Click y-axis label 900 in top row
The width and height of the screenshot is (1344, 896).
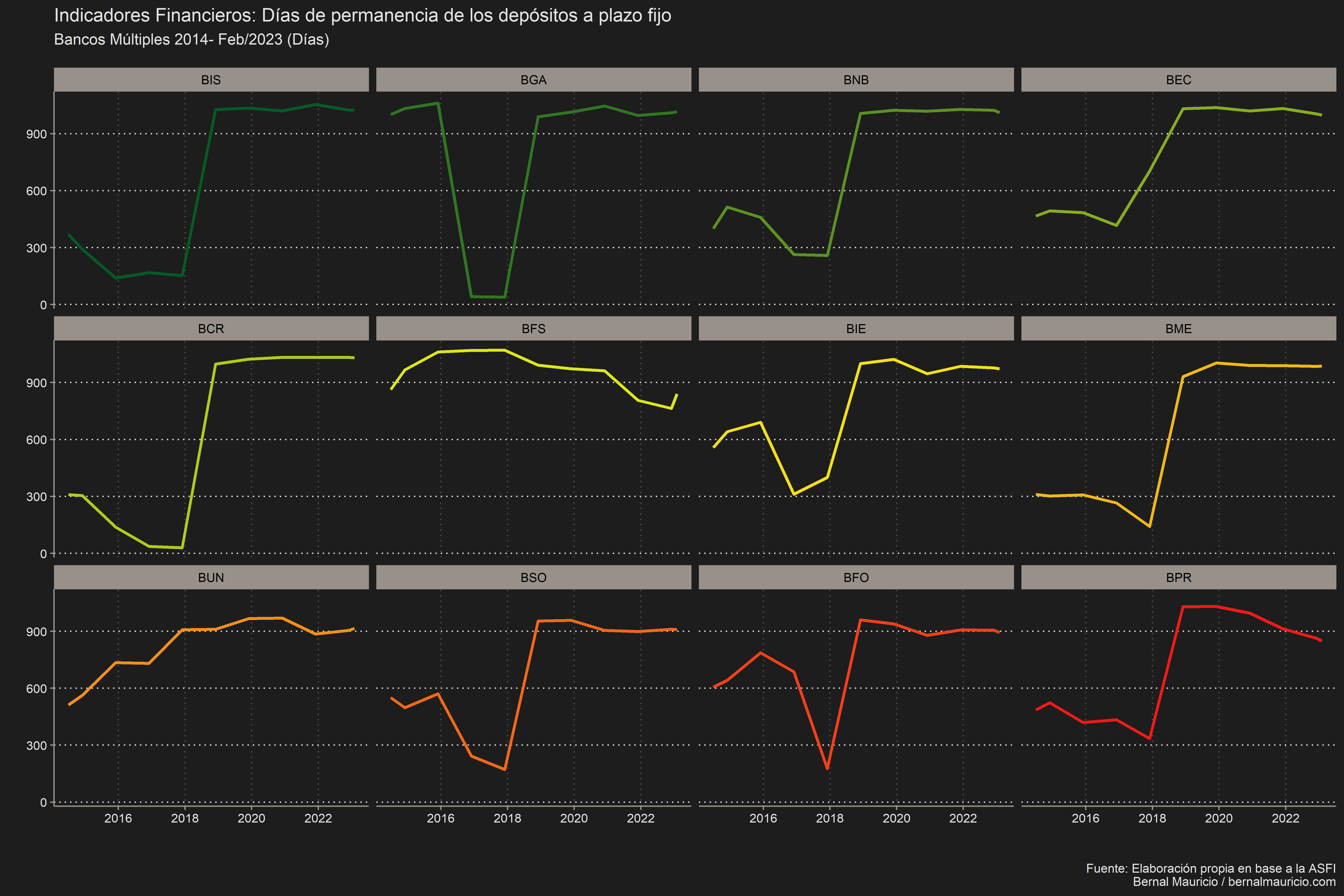tap(37, 134)
